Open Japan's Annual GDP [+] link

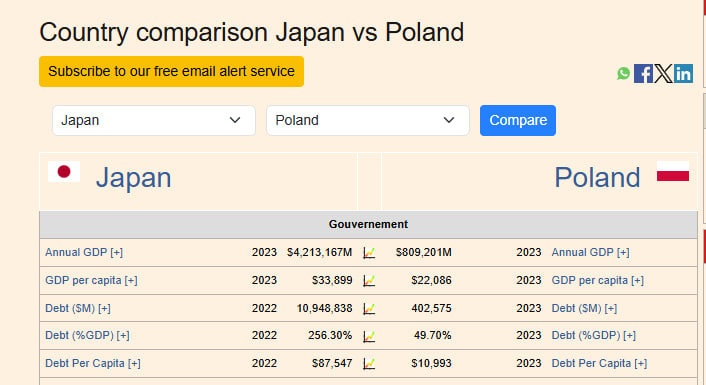[84, 252]
